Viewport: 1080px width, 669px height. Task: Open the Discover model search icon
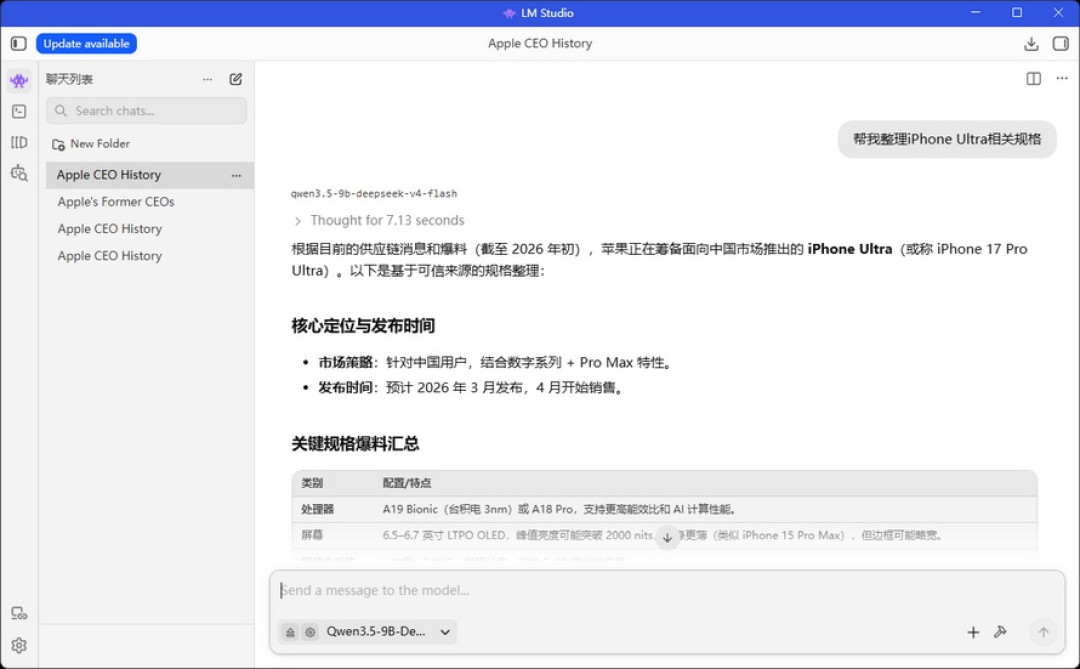pos(19,173)
